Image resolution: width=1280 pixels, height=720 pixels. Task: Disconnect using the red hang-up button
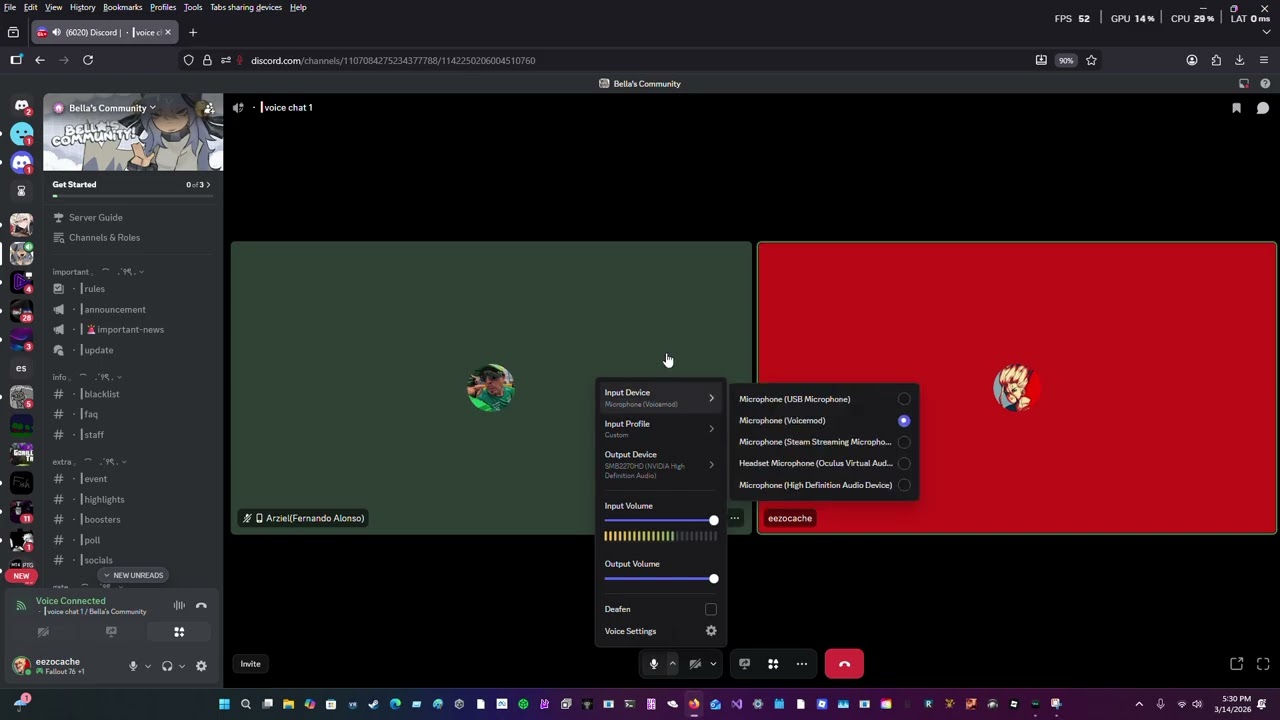[x=844, y=664]
